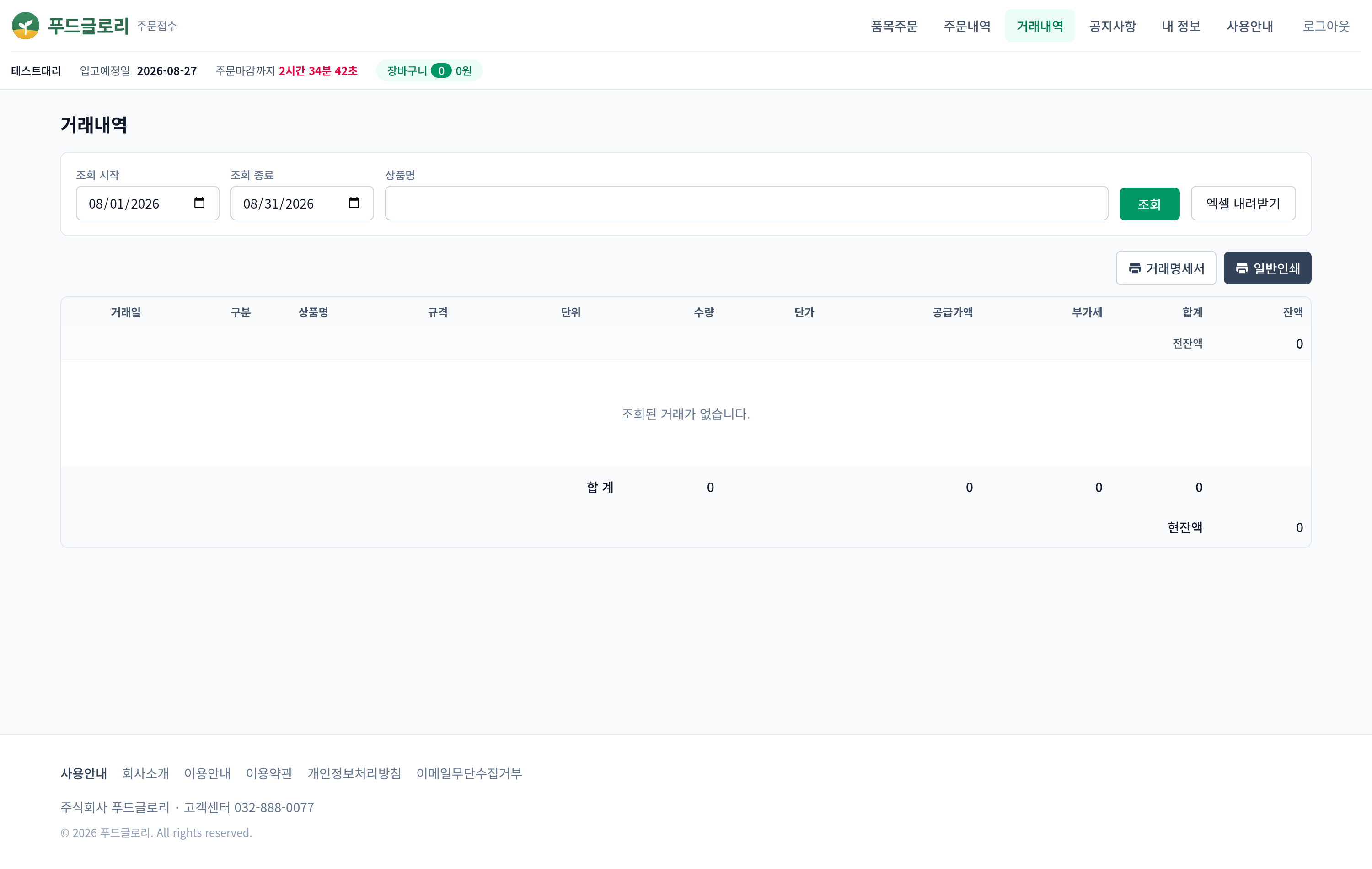This screenshot has width=1372, height=869.
Task: Open 이메일무단수집거부 footer link
Action: (469, 773)
